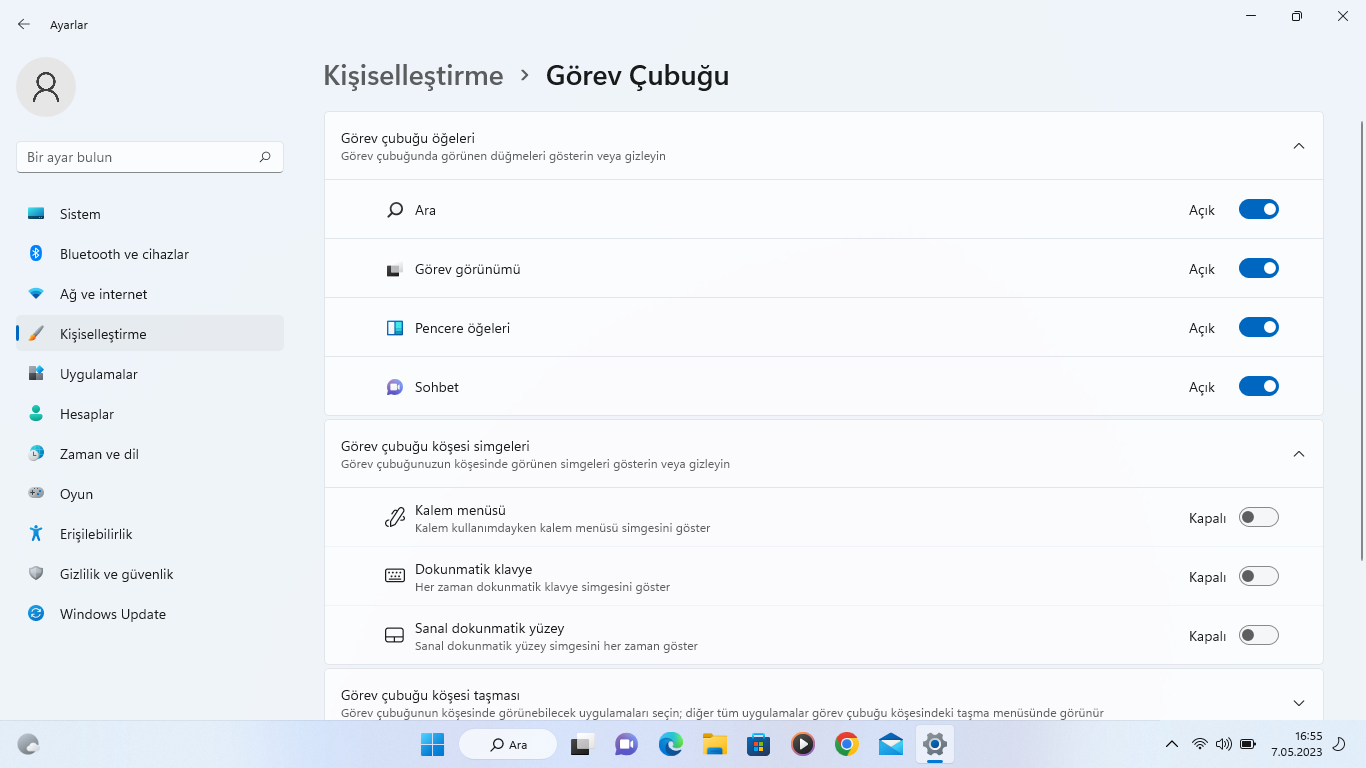The height and width of the screenshot is (768, 1366).
Task: Turn on Sanal dokunmatik yüzey toggle
Action: pyautogui.click(x=1259, y=635)
